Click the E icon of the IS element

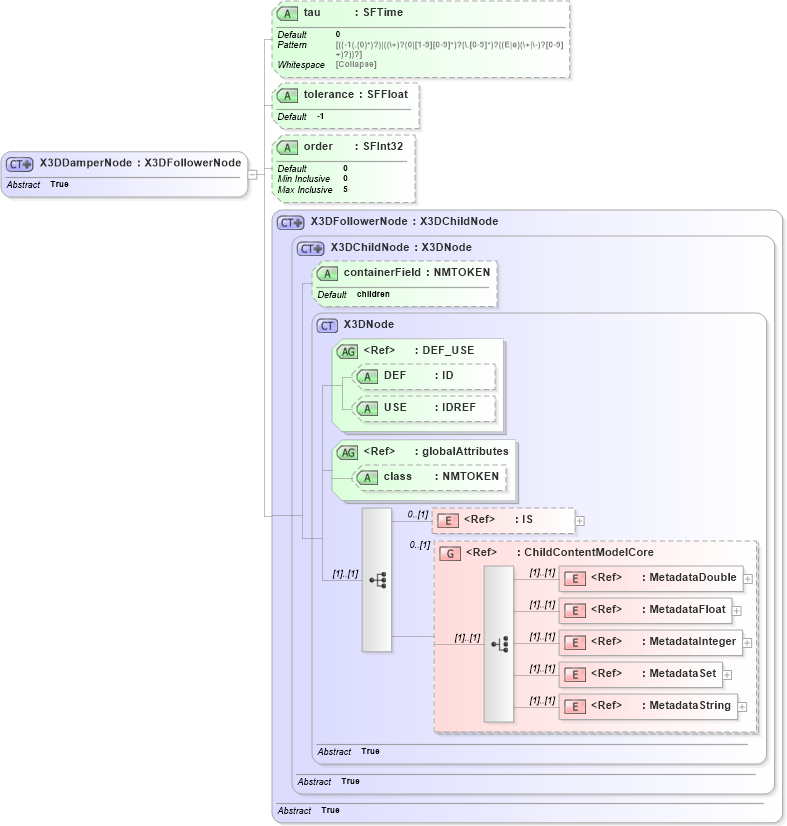click(x=448, y=520)
